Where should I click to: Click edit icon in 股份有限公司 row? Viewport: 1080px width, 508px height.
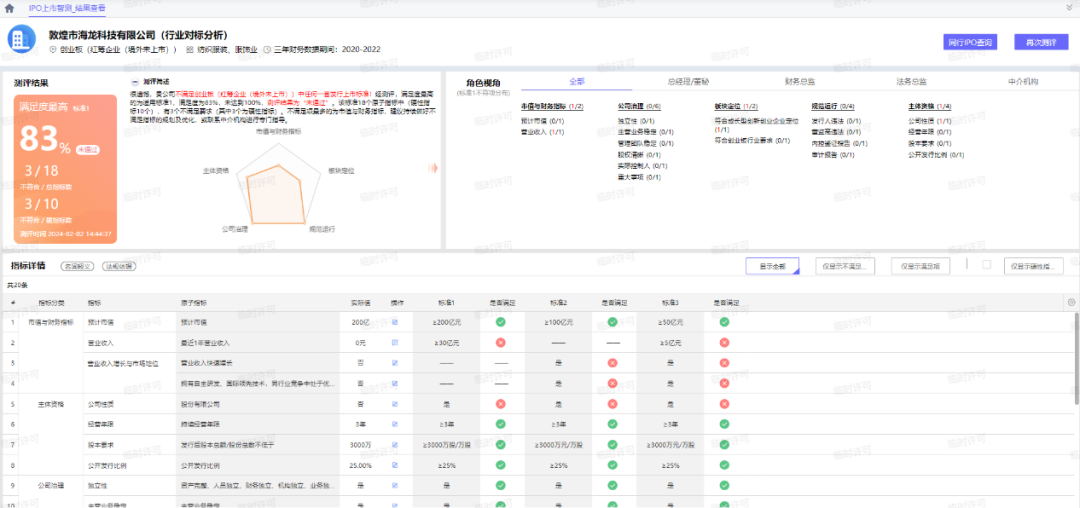(395, 403)
